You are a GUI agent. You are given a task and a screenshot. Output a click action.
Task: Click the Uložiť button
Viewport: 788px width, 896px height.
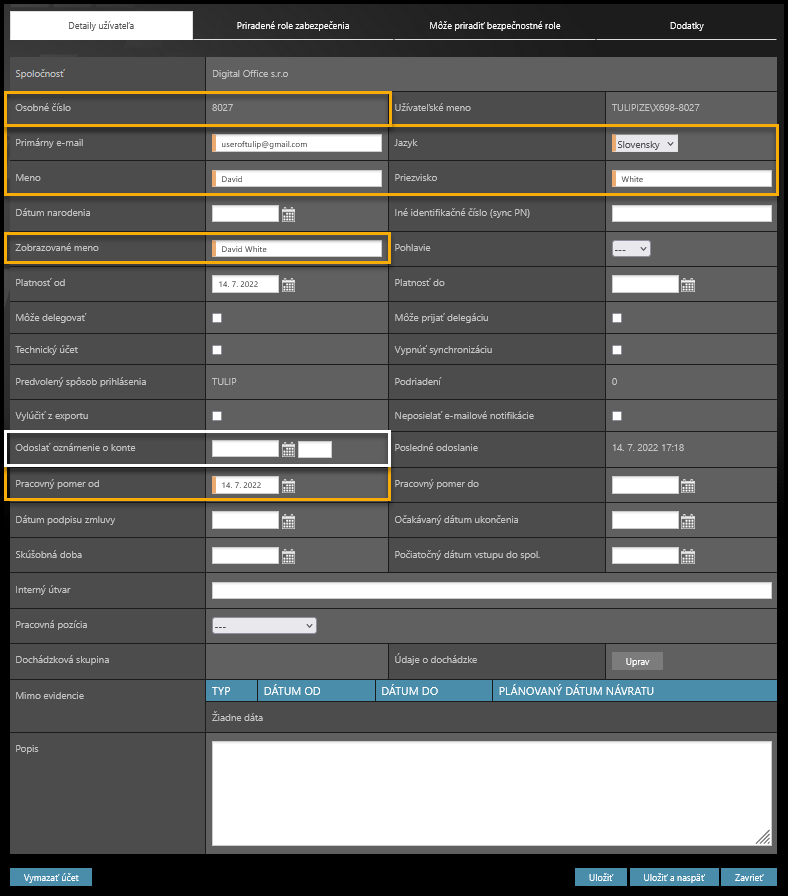coord(600,877)
